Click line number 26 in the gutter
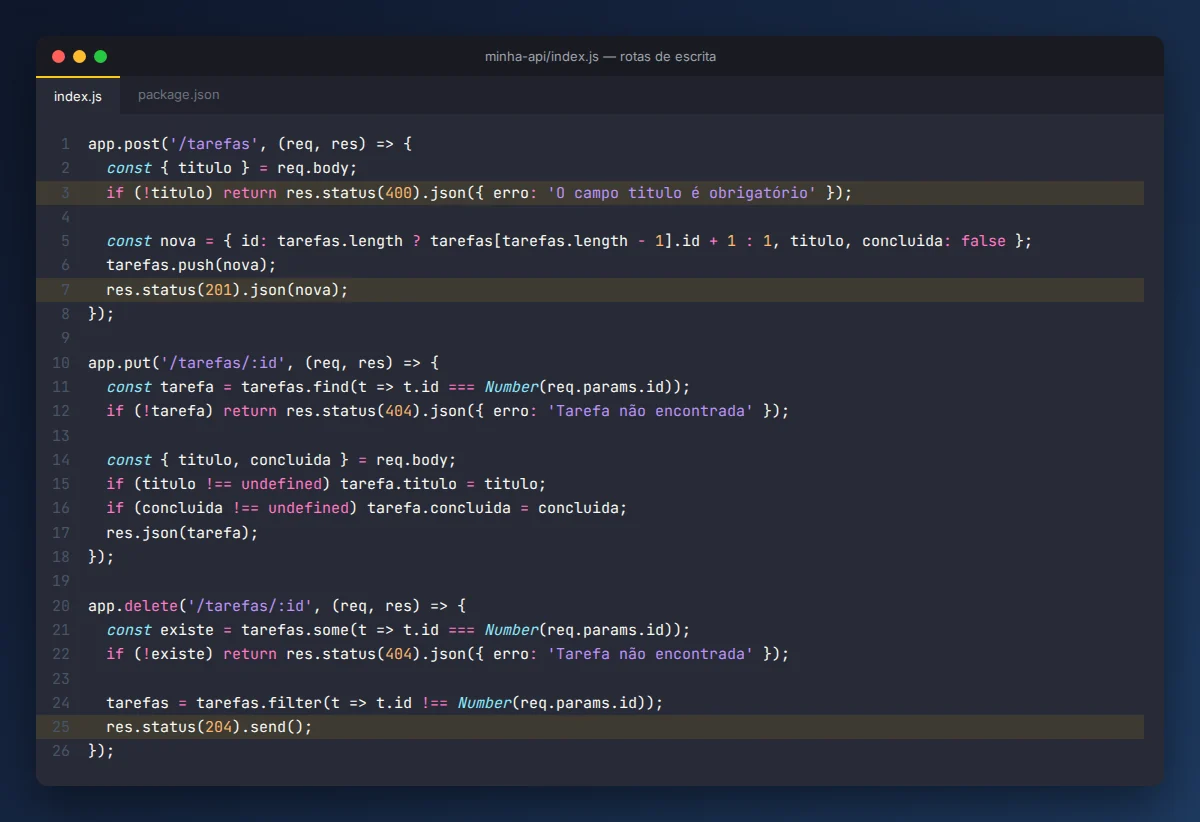 click(61, 750)
